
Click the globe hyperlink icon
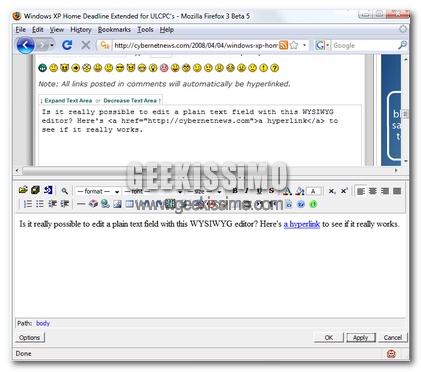[105, 204]
